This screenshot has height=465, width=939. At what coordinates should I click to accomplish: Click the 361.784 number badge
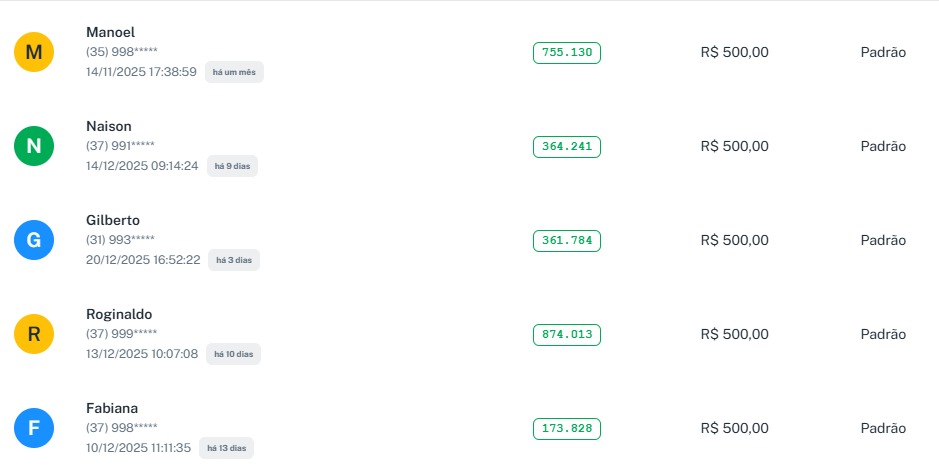point(567,241)
